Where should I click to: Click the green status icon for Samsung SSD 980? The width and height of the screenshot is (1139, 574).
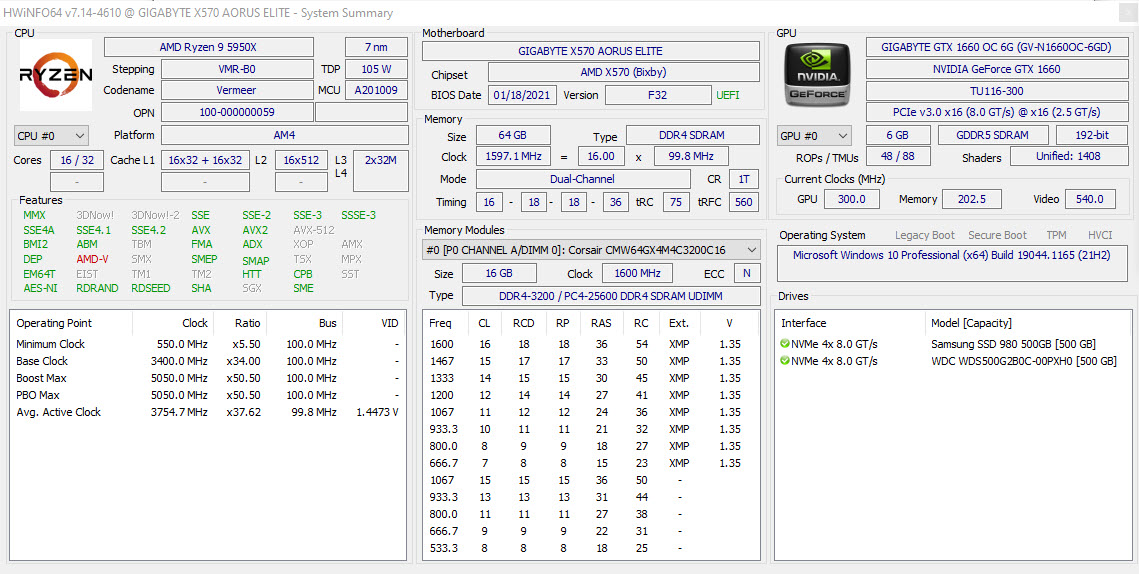(785, 344)
